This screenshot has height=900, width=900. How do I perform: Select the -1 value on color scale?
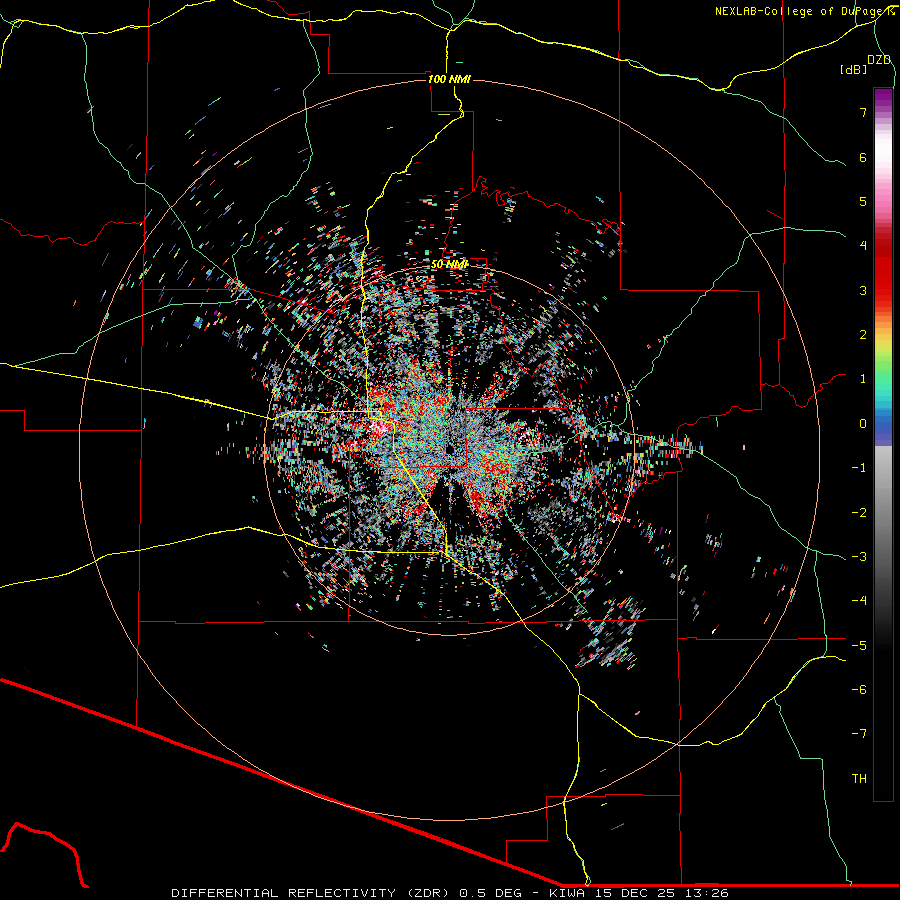(859, 468)
